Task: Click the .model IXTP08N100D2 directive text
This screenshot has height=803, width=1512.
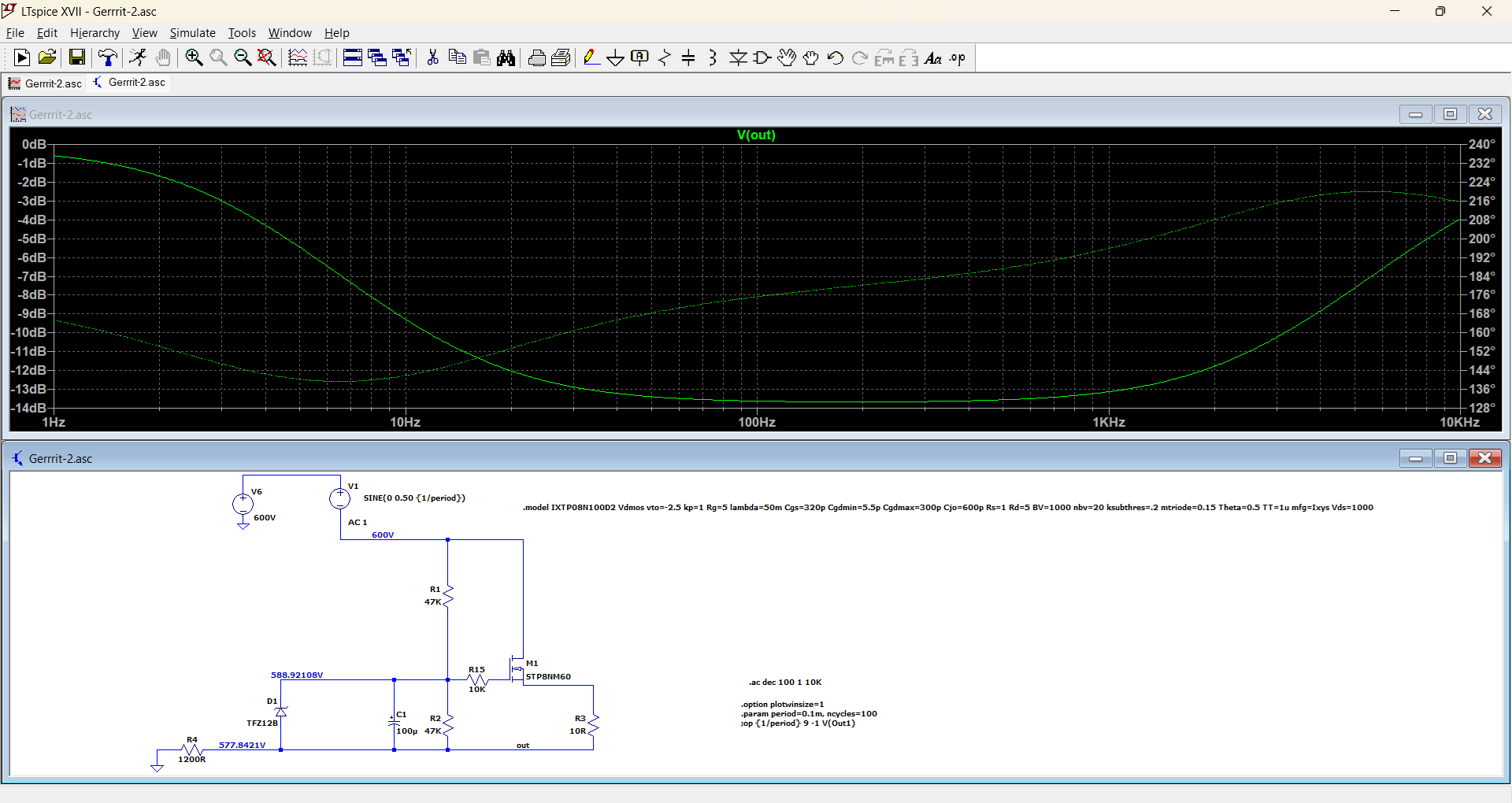Action: 948,508
